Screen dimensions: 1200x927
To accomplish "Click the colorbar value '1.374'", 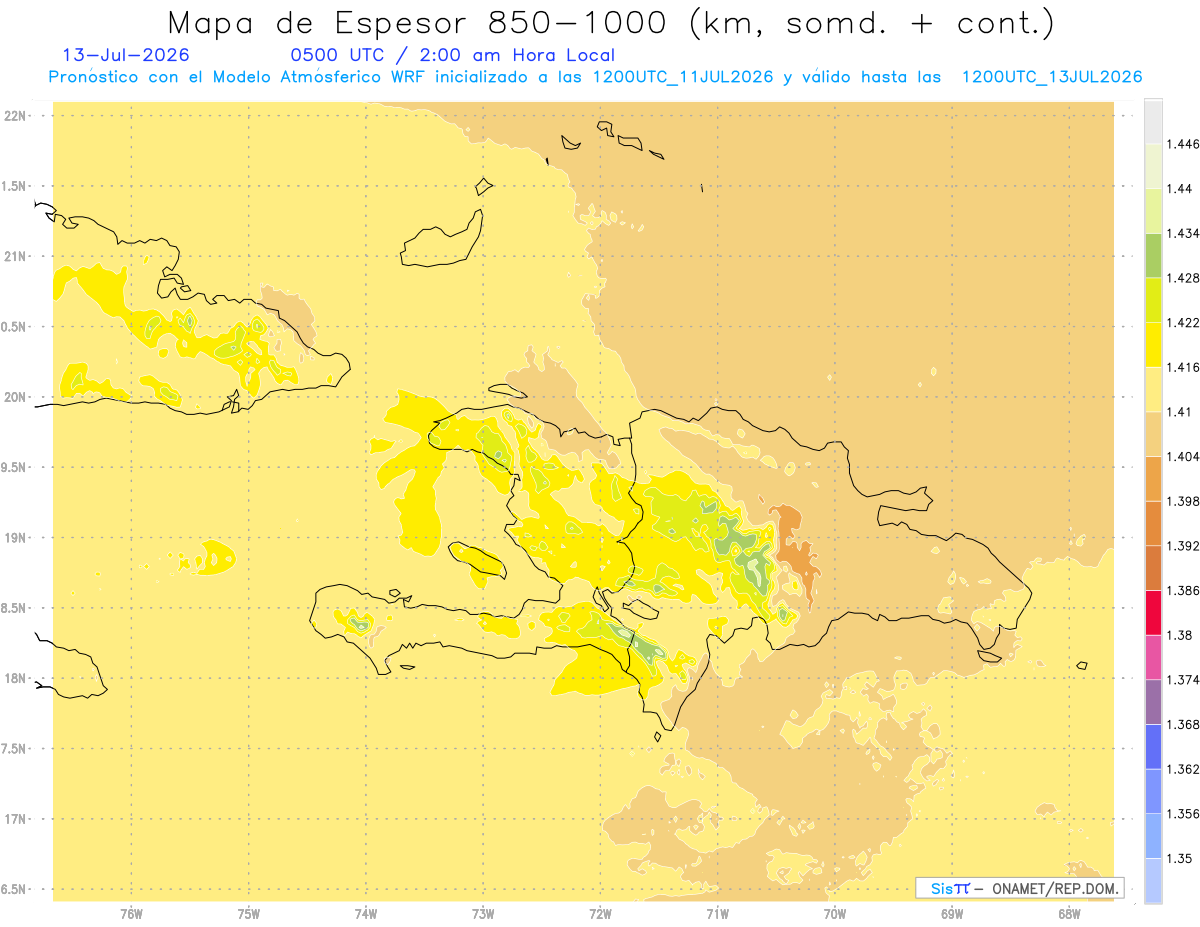I will (x=1183, y=680).
